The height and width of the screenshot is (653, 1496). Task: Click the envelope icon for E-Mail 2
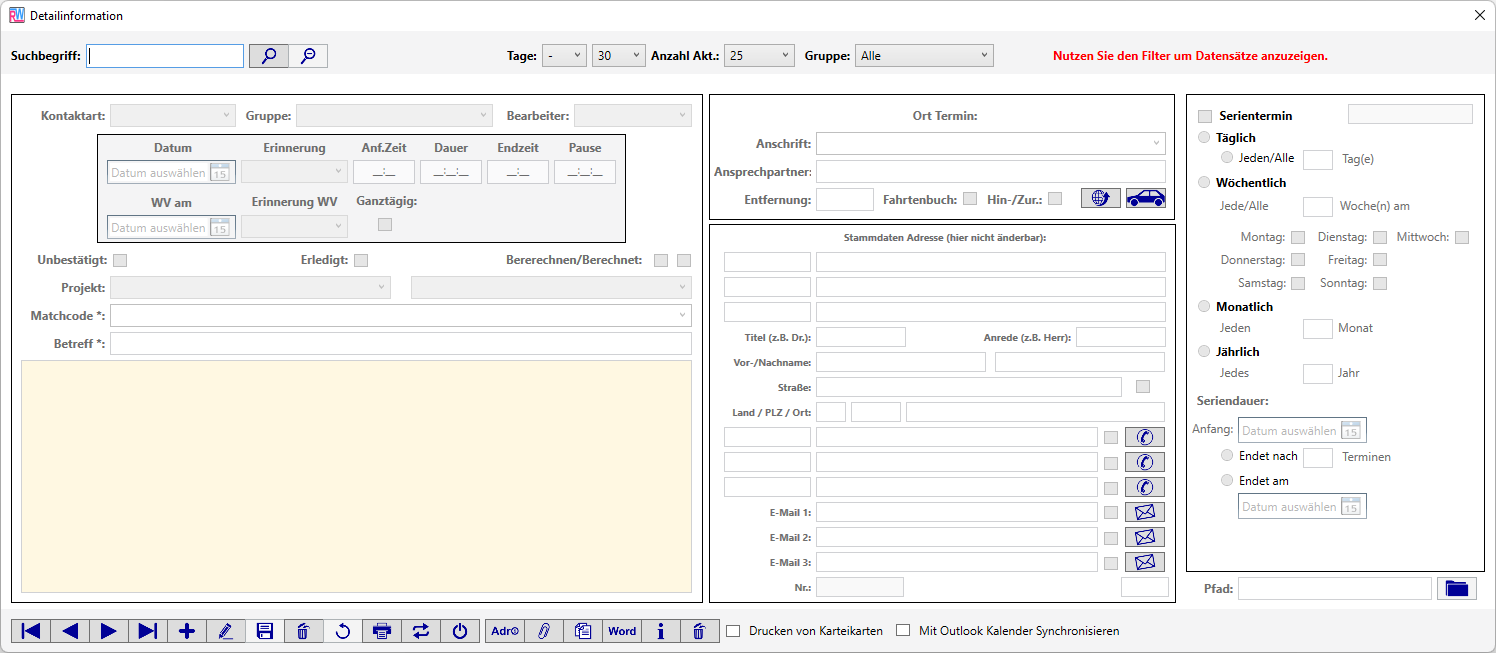[1145, 537]
